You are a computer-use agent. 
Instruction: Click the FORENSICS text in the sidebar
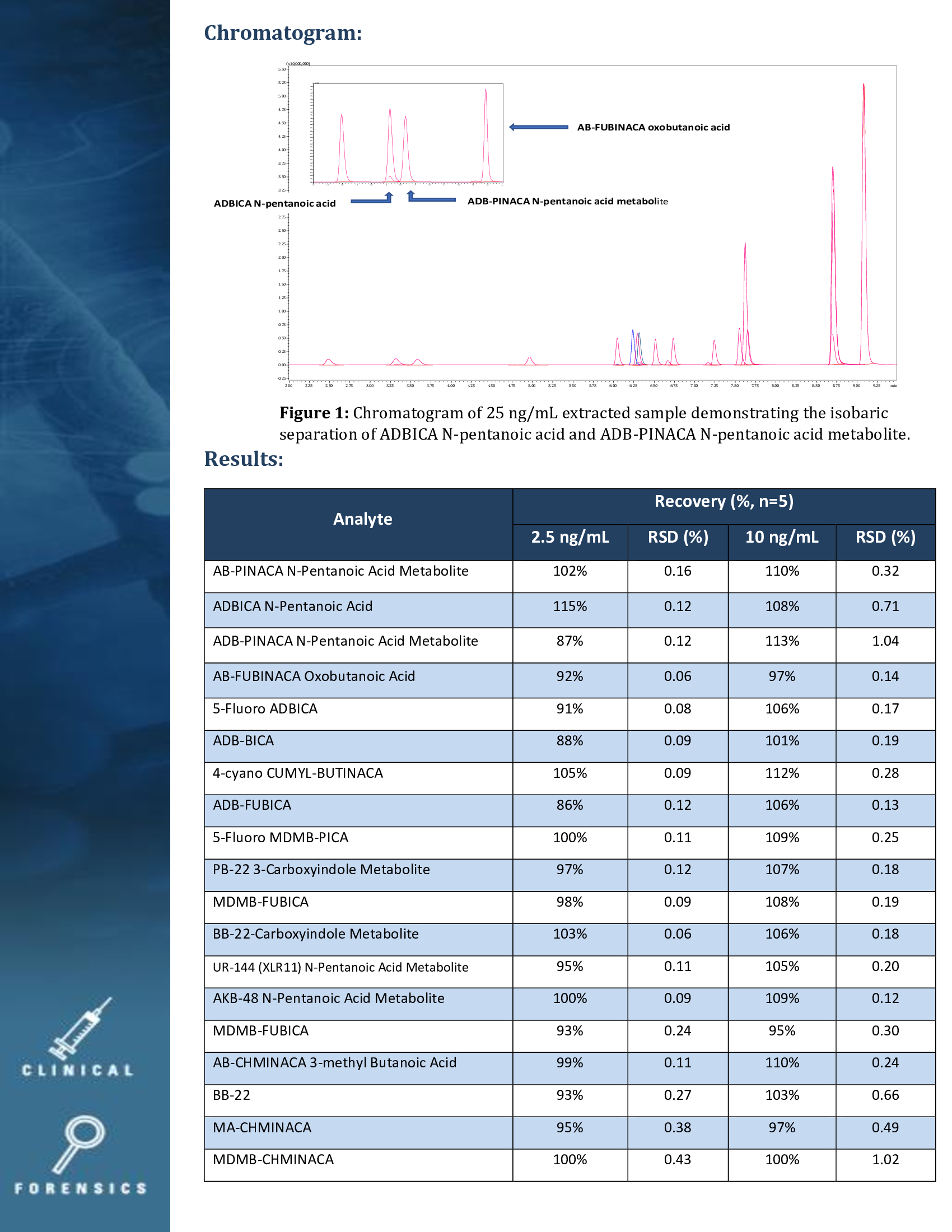coord(80,1188)
